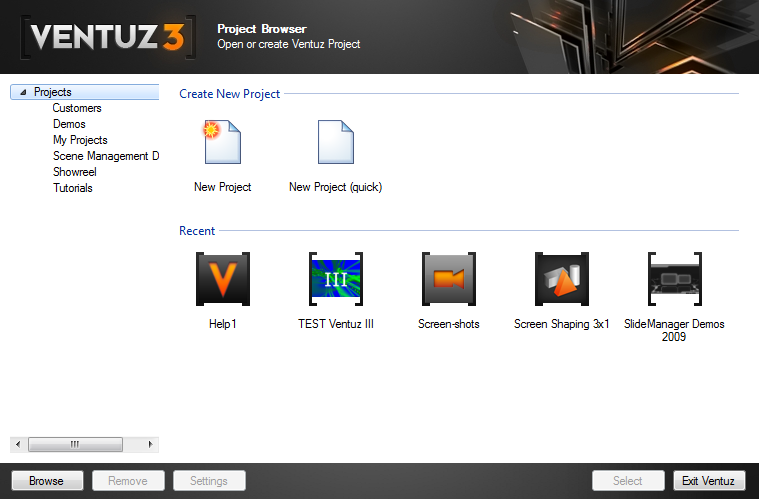Select the Demos folder in tree

pyautogui.click(x=69, y=124)
